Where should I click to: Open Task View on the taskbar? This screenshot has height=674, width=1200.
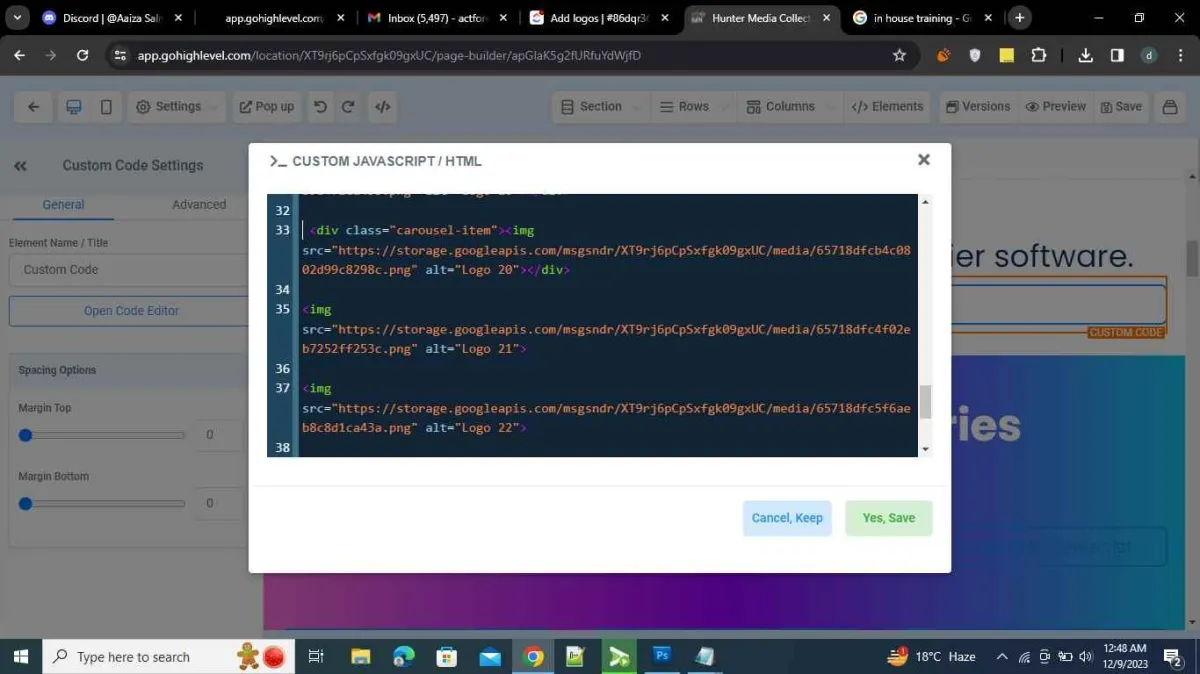[x=316, y=657]
